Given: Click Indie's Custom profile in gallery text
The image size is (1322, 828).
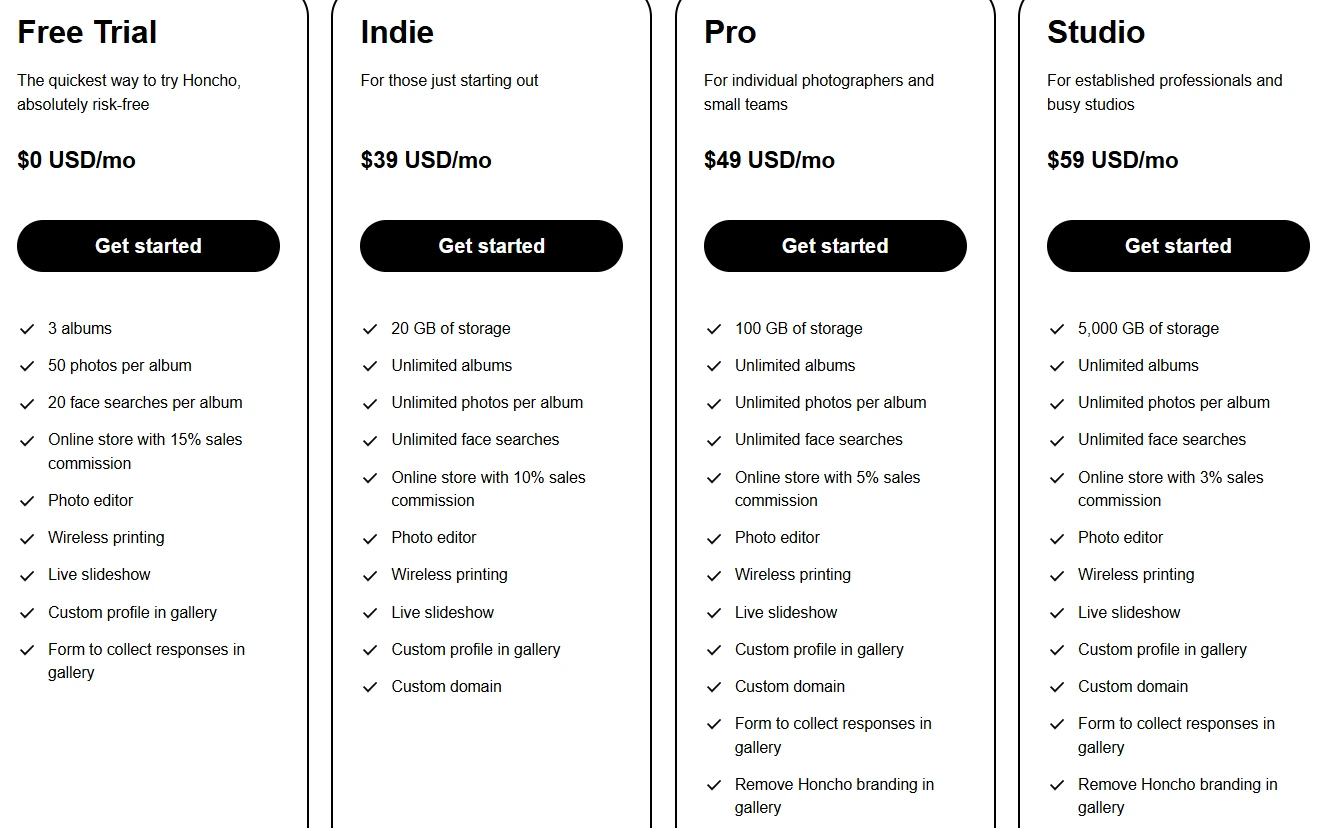Looking at the screenshot, I should click(x=476, y=649).
